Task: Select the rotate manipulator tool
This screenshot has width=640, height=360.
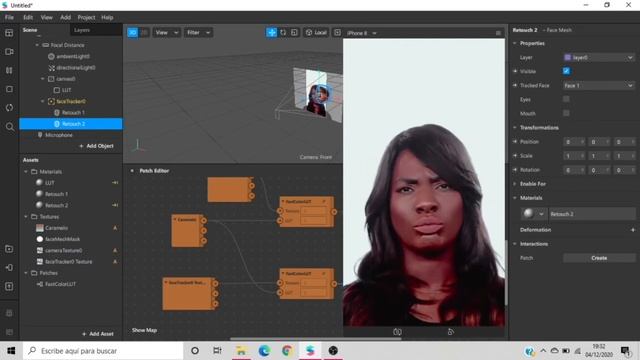Action: tap(283, 33)
